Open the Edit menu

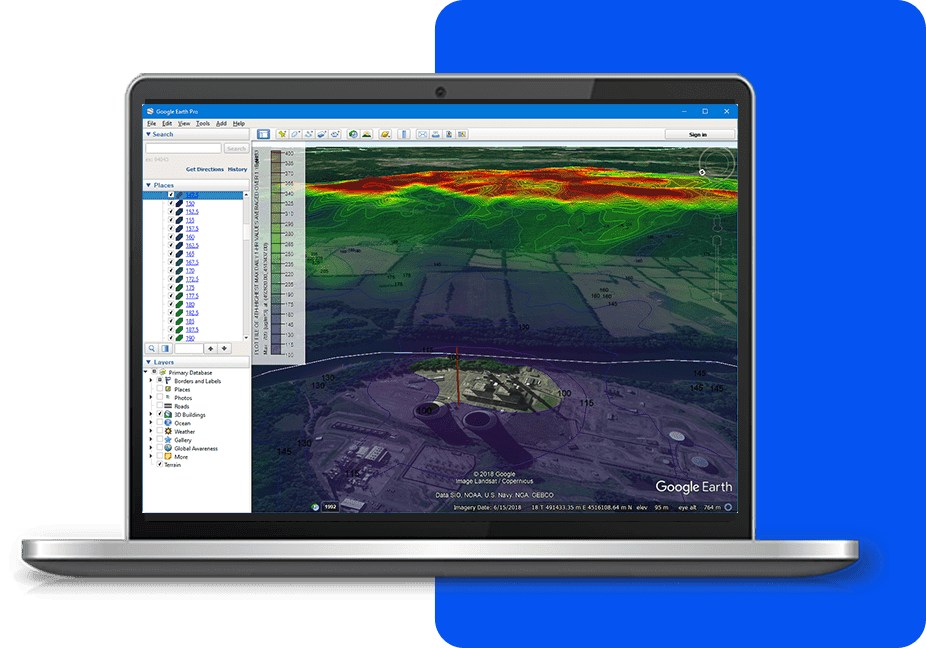(167, 123)
